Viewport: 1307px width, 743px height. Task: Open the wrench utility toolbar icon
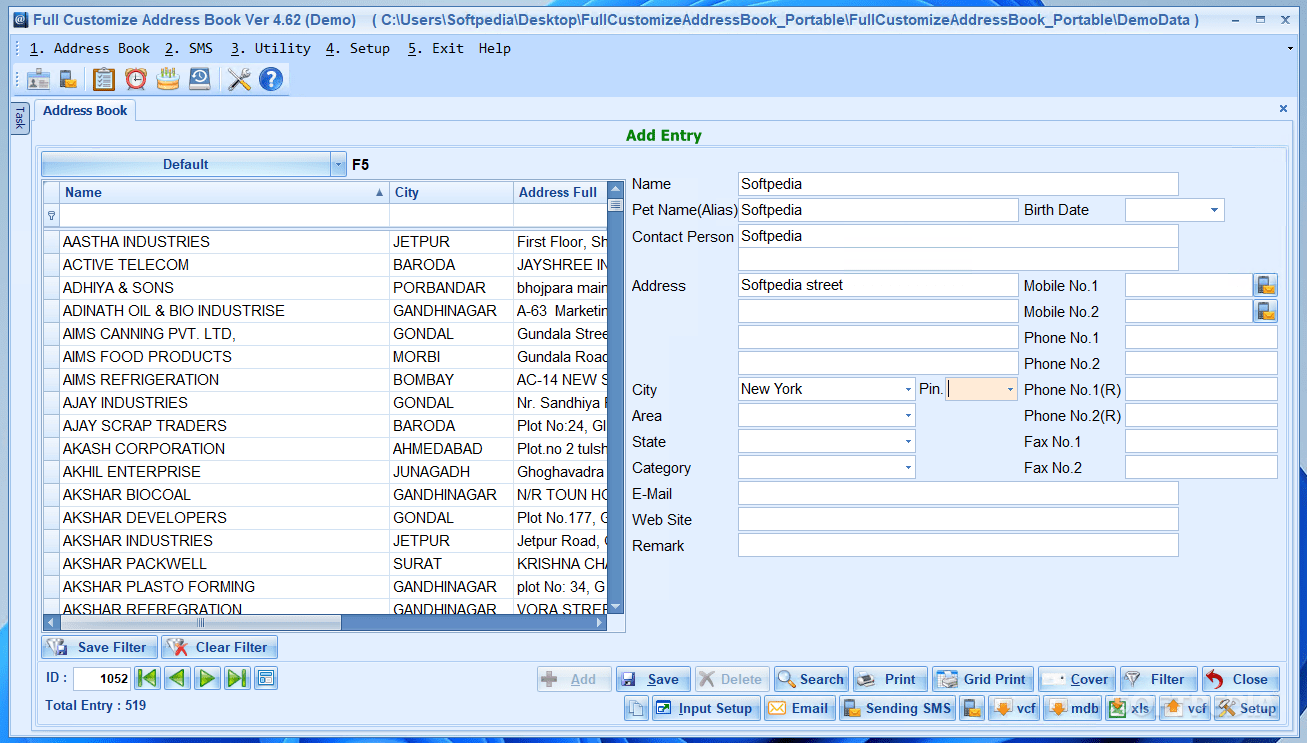[x=239, y=78]
